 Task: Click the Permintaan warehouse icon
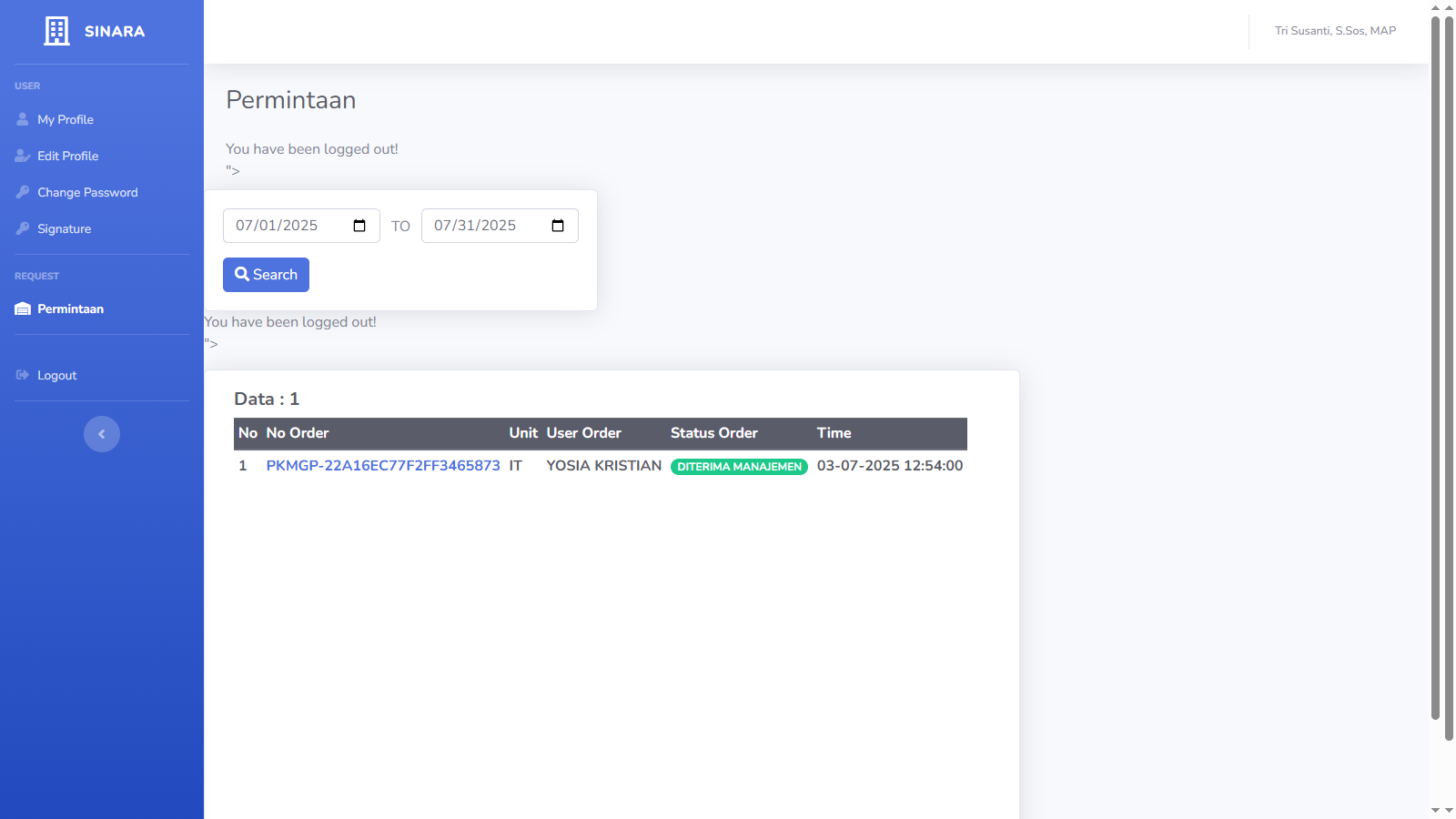23,309
